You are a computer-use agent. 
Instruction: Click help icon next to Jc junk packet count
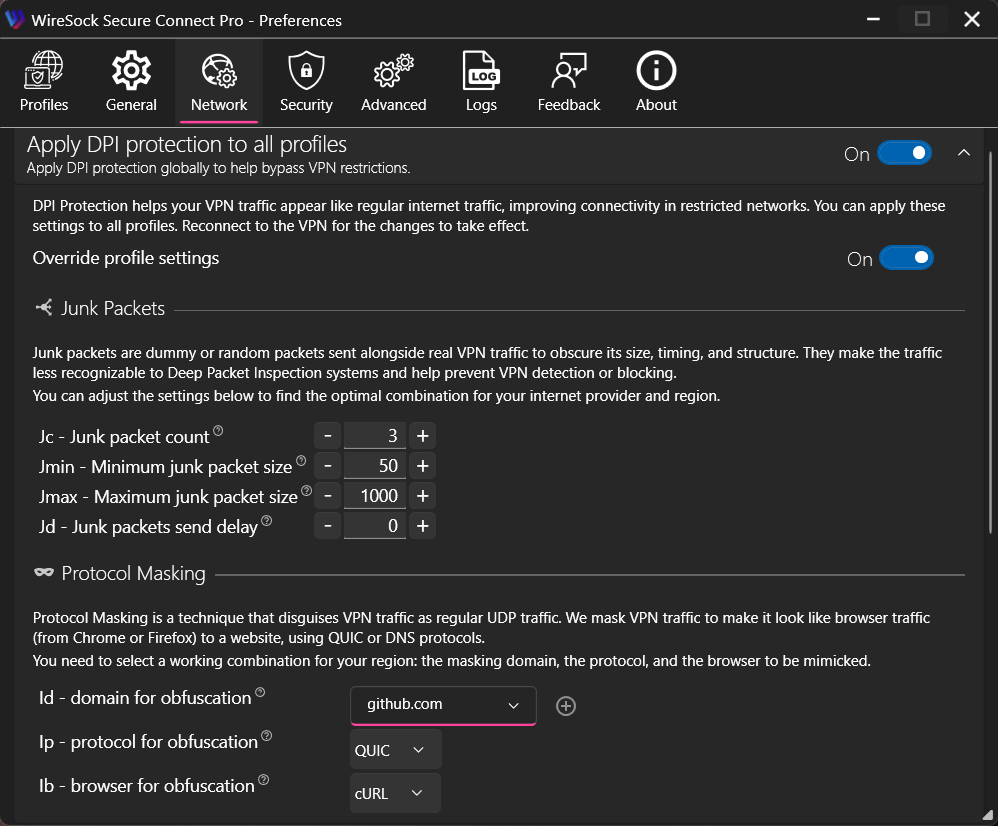[x=218, y=432]
